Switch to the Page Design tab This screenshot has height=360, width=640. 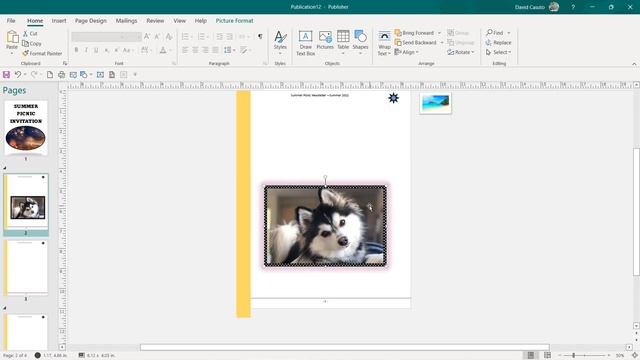pos(91,20)
